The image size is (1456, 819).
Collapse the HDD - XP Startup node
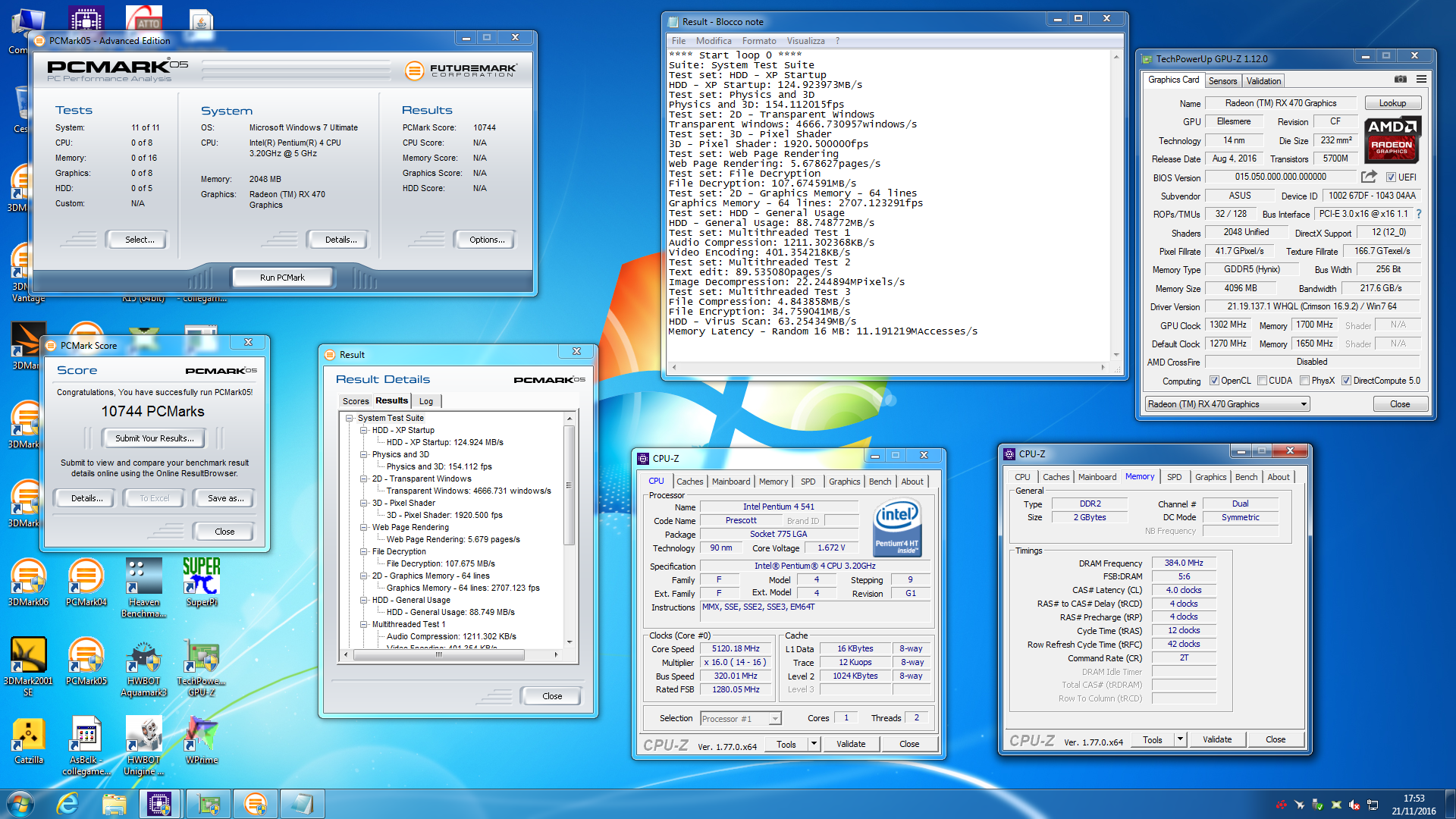point(363,430)
